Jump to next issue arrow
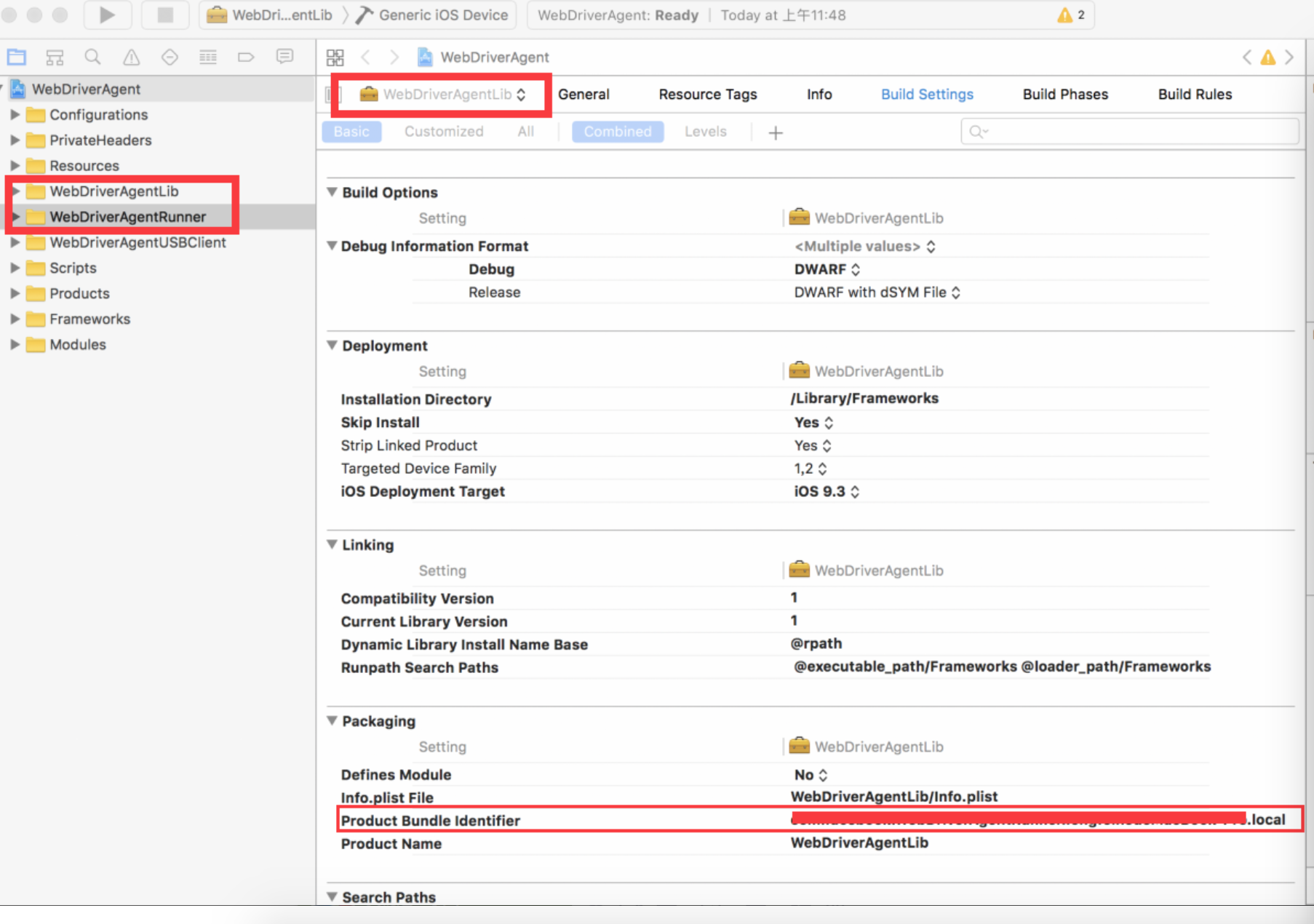The width and height of the screenshot is (1314, 924). pos(1289,57)
